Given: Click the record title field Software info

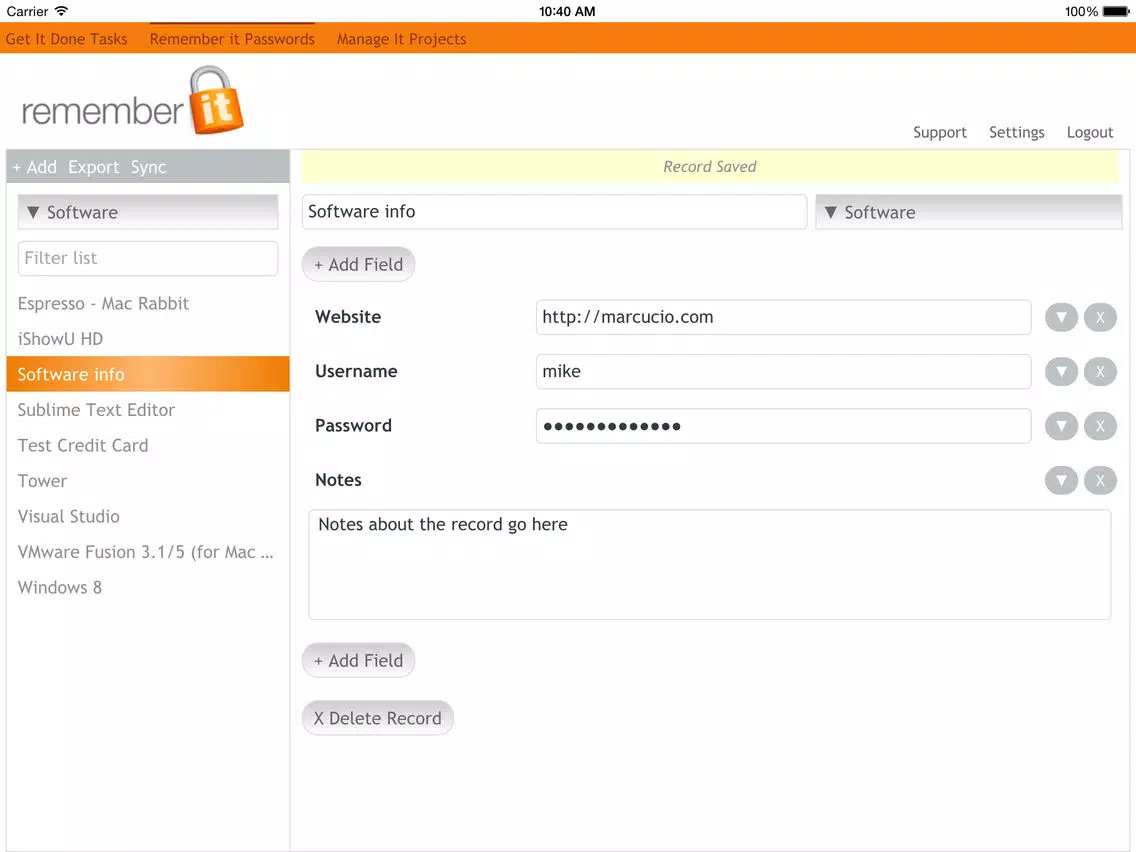Looking at the screenshot, I should tap(554, 212).
